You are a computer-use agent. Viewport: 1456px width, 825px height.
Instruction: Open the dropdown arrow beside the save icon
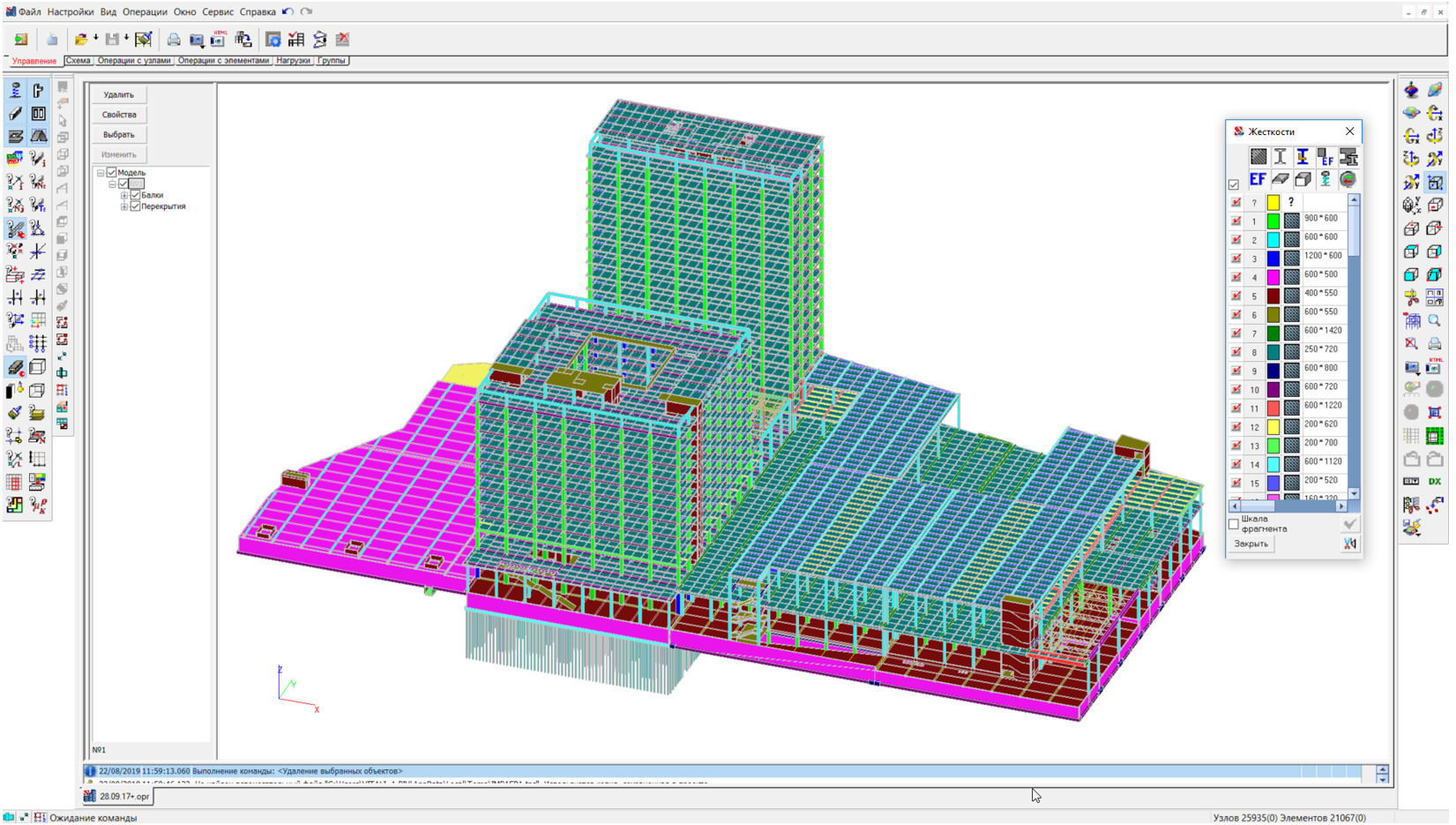pyautogui.click(x=127, y=39)
